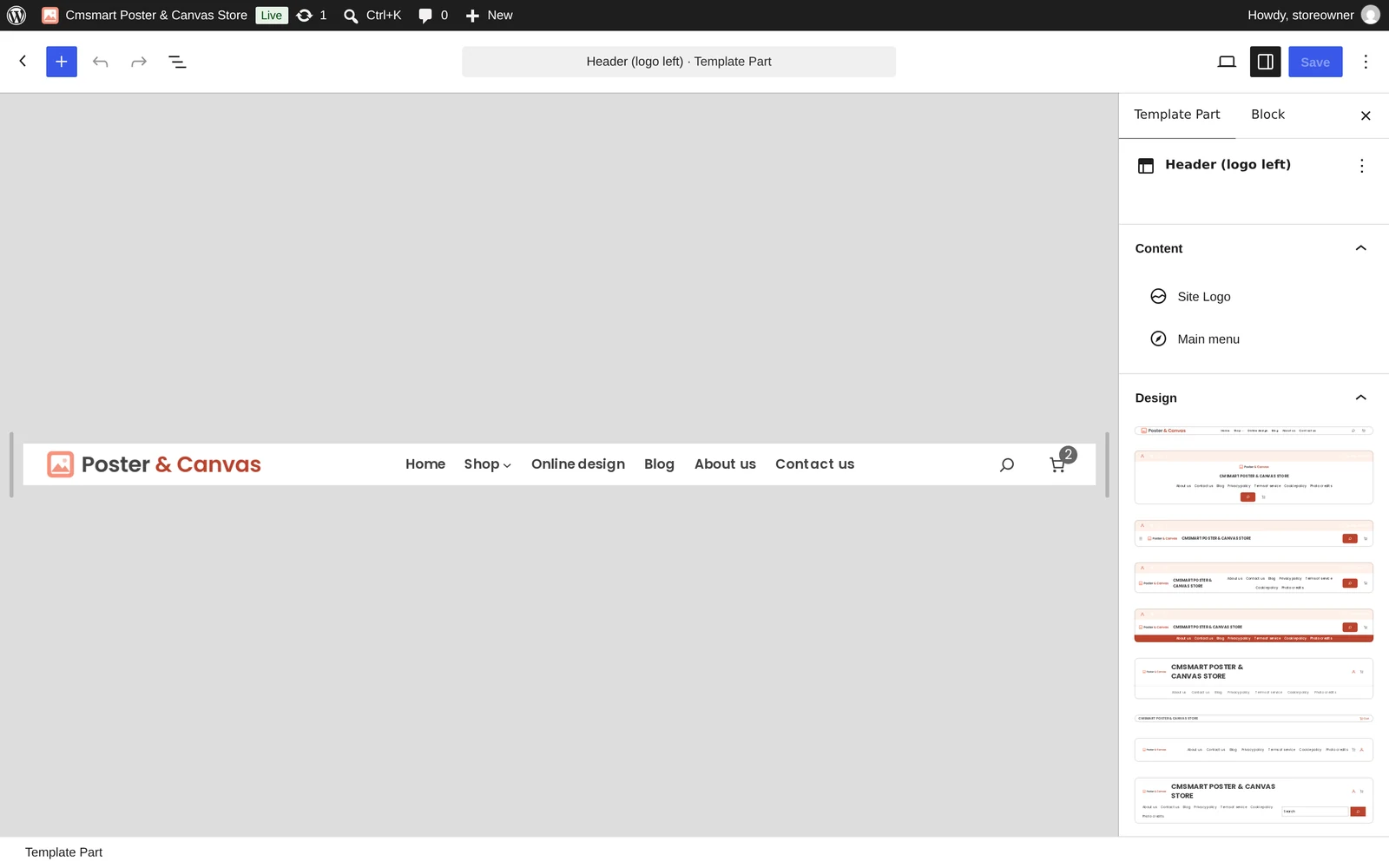Click the header search magnifier icon

[x=1007, y=465]
